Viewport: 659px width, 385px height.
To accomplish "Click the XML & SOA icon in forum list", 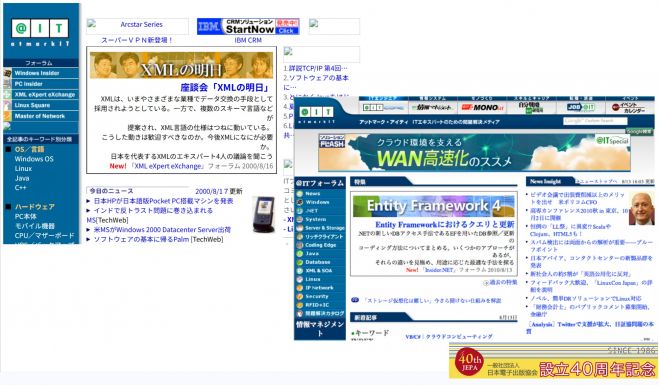I will coord(300,271).
